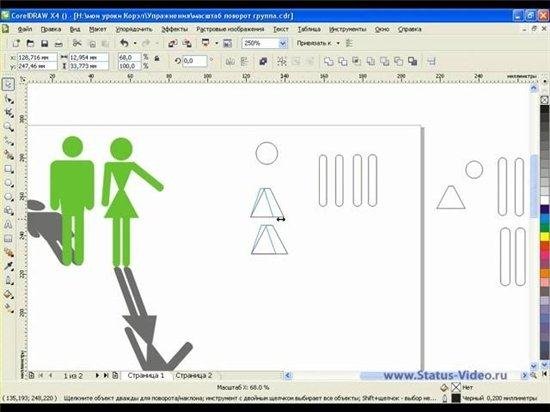Click the Export icon

click(187, 43)
